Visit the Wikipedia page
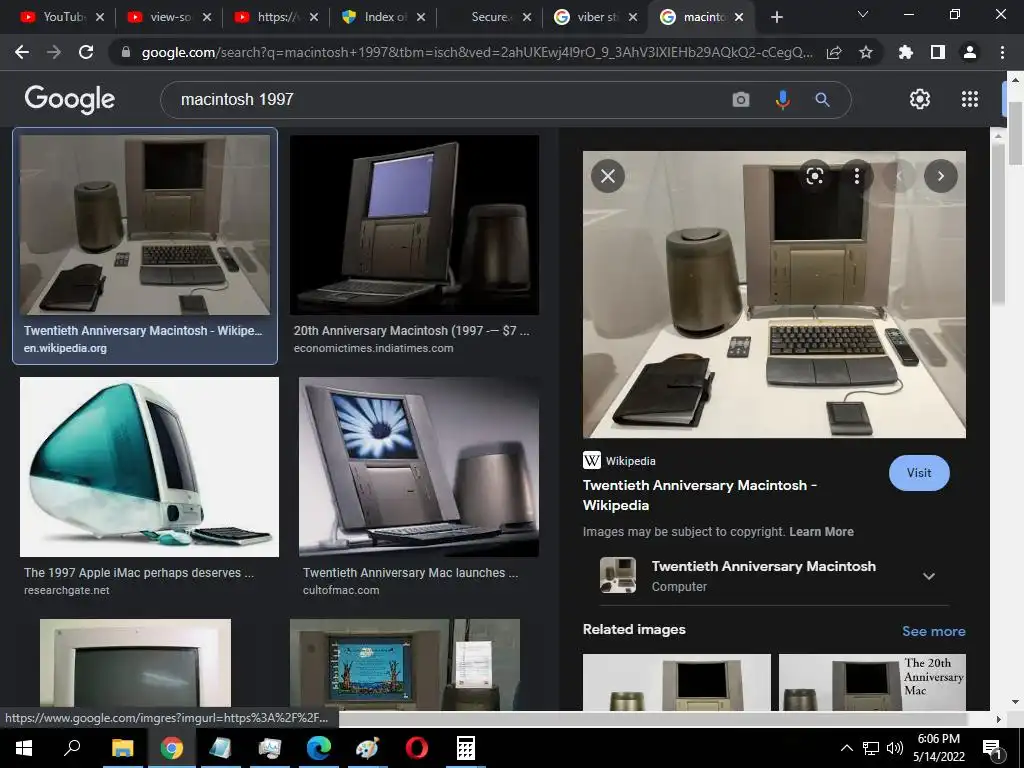This screenshot has width=1024, height=768. pyautogui.click(x=919, y=473)
